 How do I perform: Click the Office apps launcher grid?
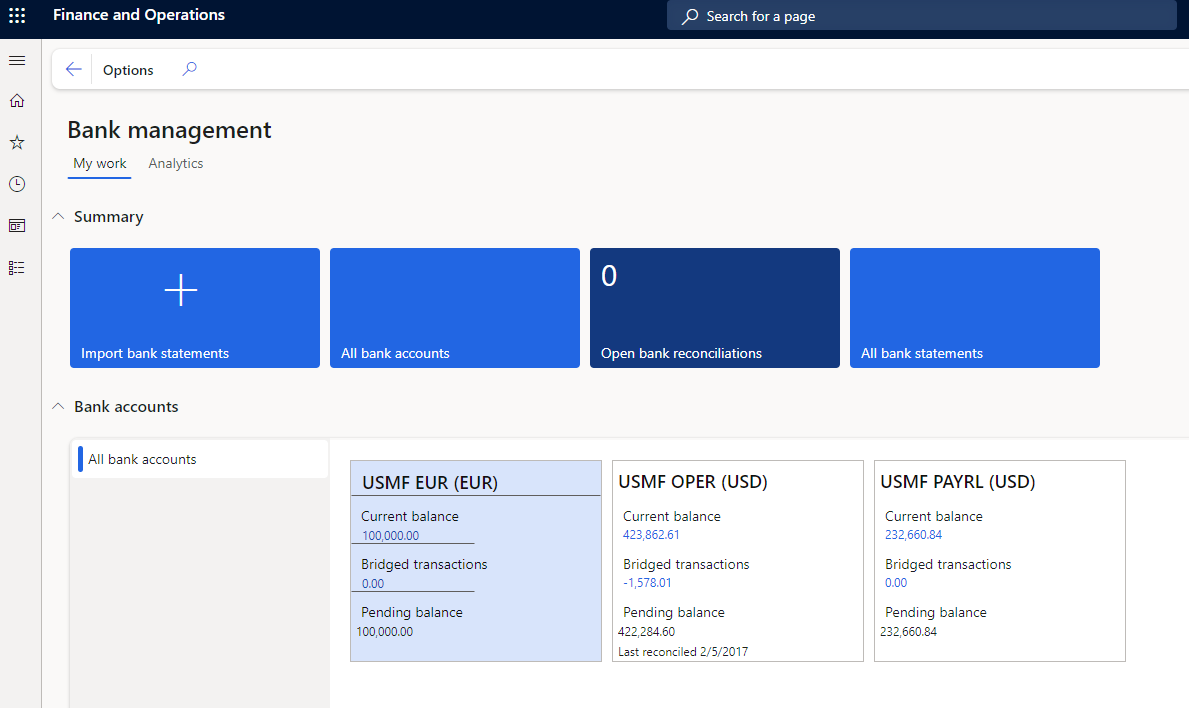tap(16, 15)
